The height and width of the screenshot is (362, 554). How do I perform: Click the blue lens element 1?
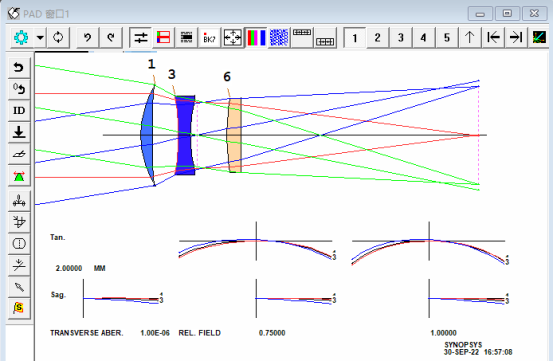pyautogui.click(x=148, y=135)
